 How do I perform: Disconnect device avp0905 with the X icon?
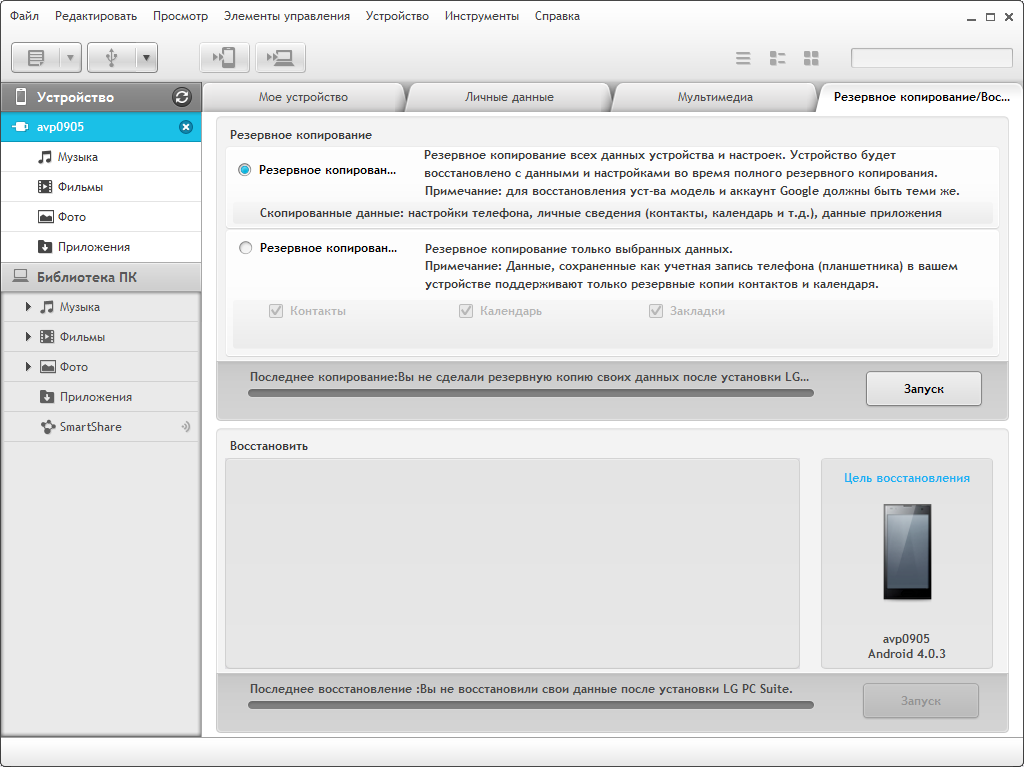tap(185, 127)
